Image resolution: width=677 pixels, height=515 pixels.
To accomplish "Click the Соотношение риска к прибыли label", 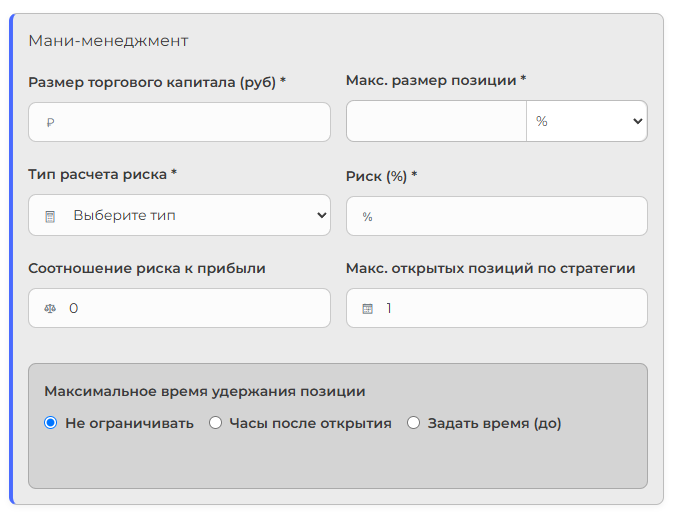I will click(x=147, y=269).
